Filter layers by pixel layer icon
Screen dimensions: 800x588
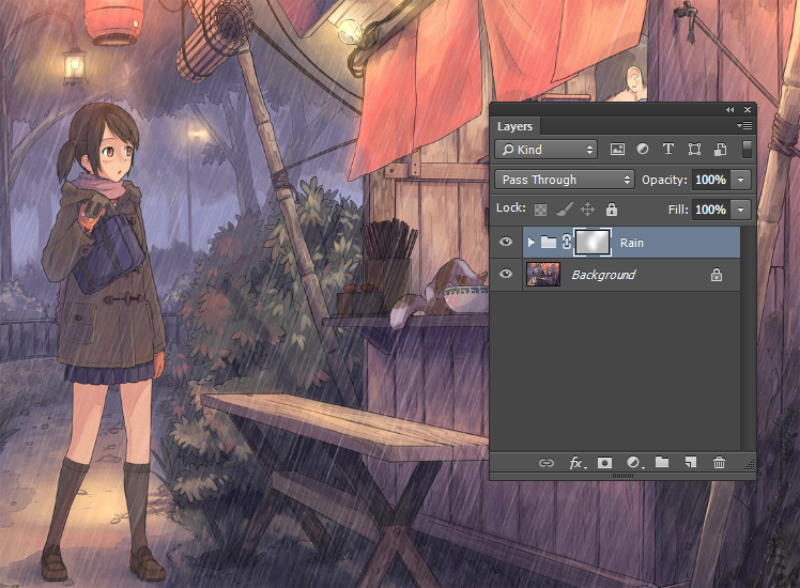click(x=617, y=150)
